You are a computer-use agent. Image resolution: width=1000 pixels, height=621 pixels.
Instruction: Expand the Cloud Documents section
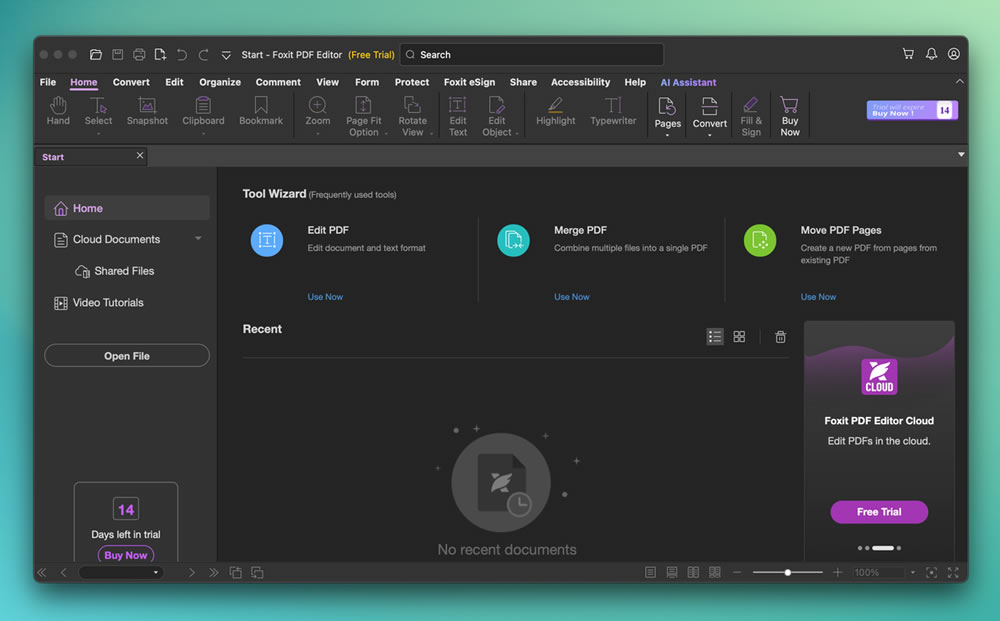(x=198, y=238)
